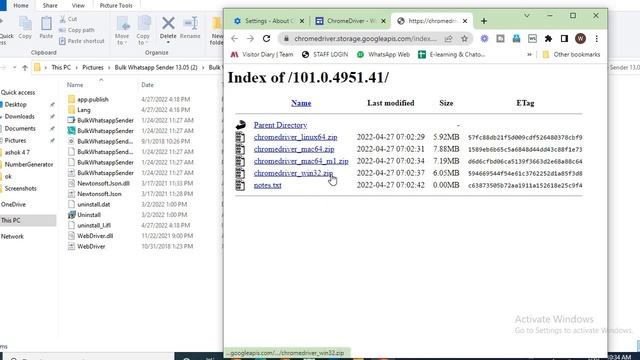This screenshot has height=360, width=640.
Task: Open Other bookmarks folder
Action: [571, 54]
